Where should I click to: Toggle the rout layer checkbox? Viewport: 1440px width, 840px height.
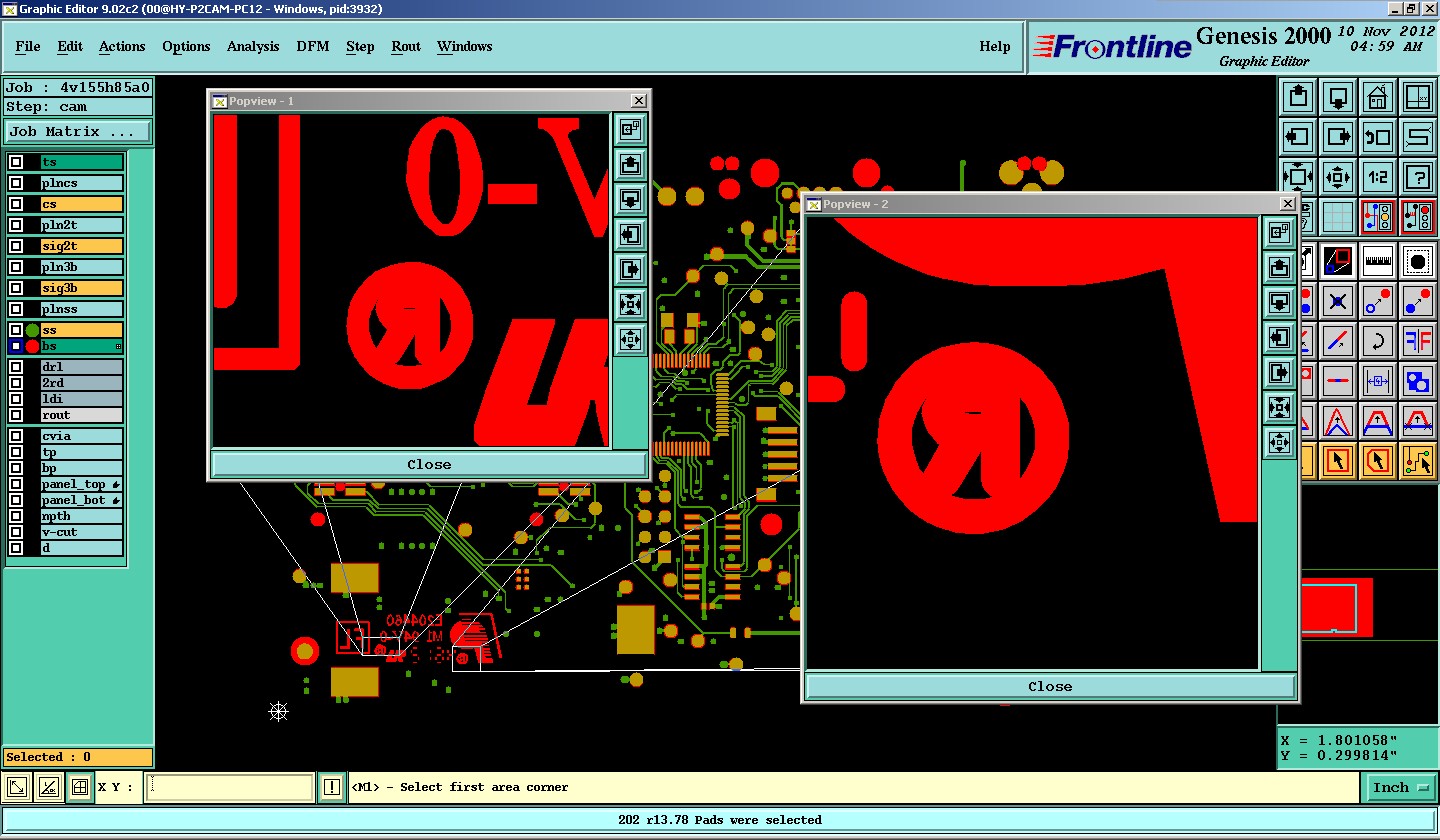(x=16, y=415)
